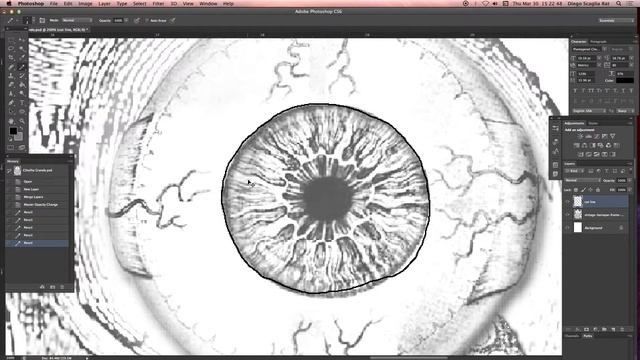The width and height of the screenshot is (640, 360).
Task: Open the font family dropdown
Action: tap(589, 49)
